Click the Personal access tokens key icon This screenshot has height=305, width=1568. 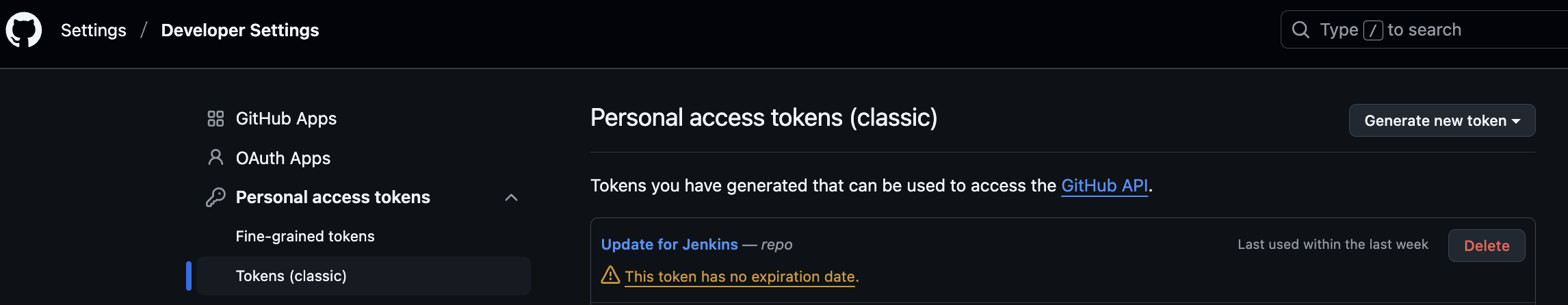215,198
